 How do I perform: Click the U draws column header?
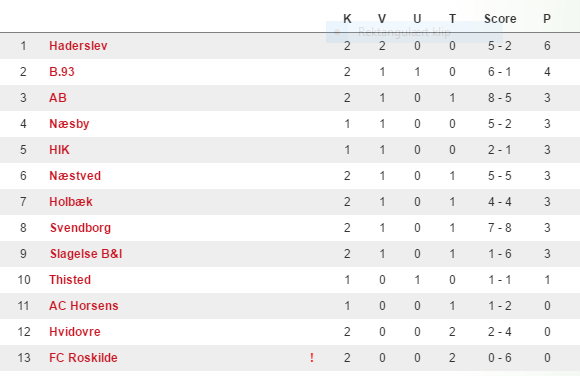(417, 19)
